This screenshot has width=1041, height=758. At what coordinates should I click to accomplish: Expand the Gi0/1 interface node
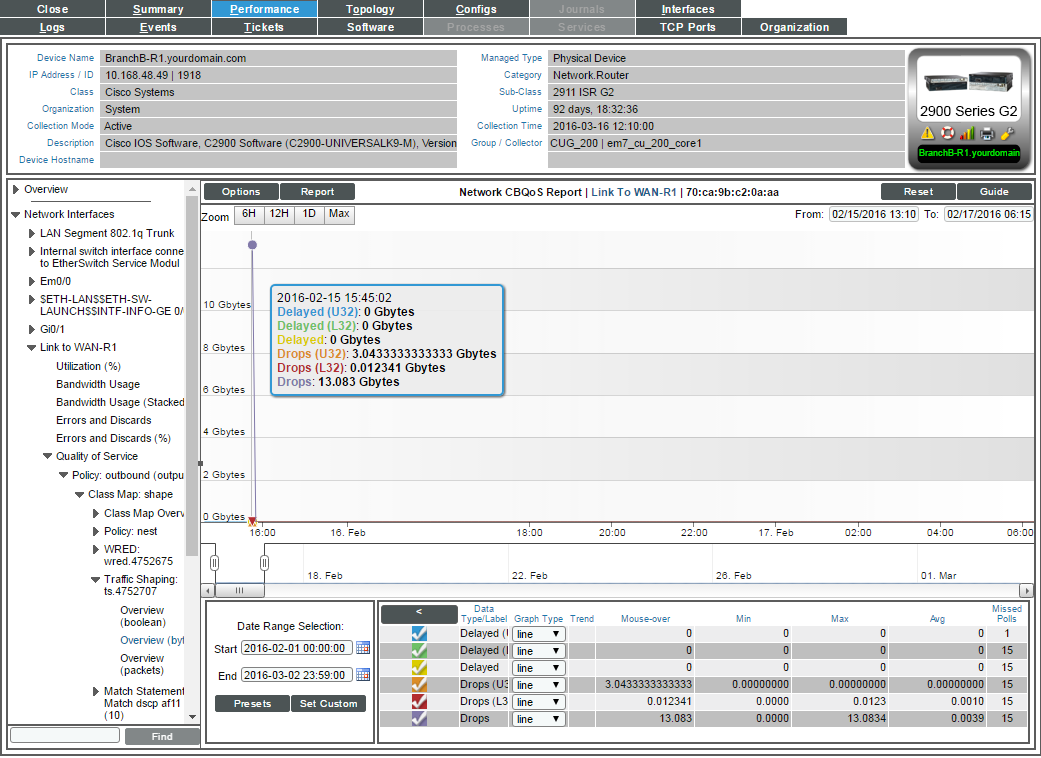[31, 329]
